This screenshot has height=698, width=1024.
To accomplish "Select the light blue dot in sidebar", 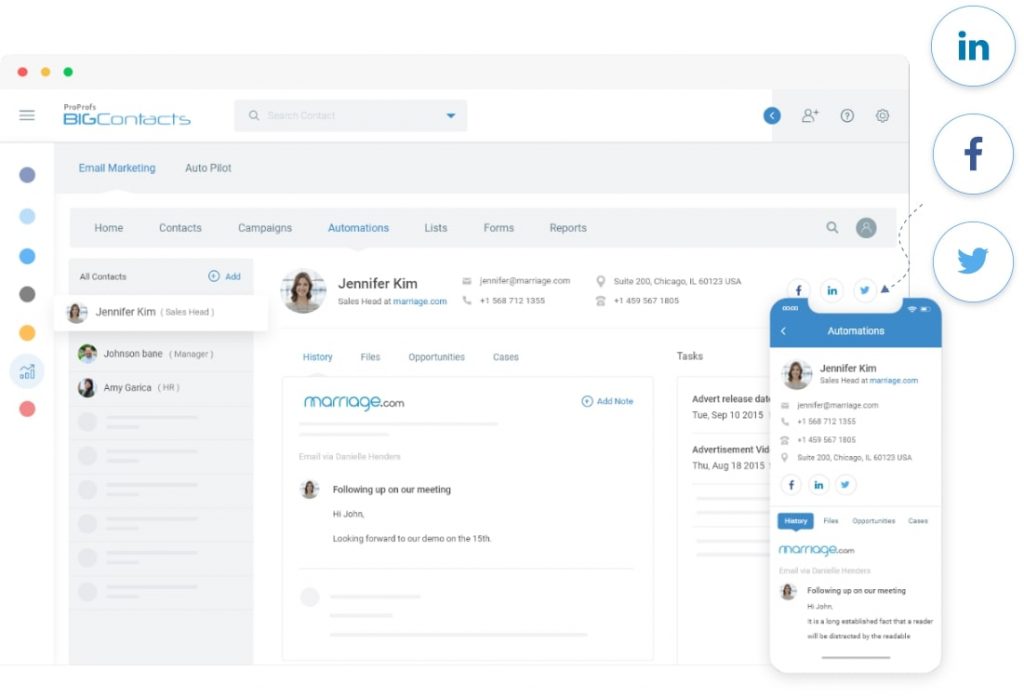I will pyautogui.click(x=27, y=216).
